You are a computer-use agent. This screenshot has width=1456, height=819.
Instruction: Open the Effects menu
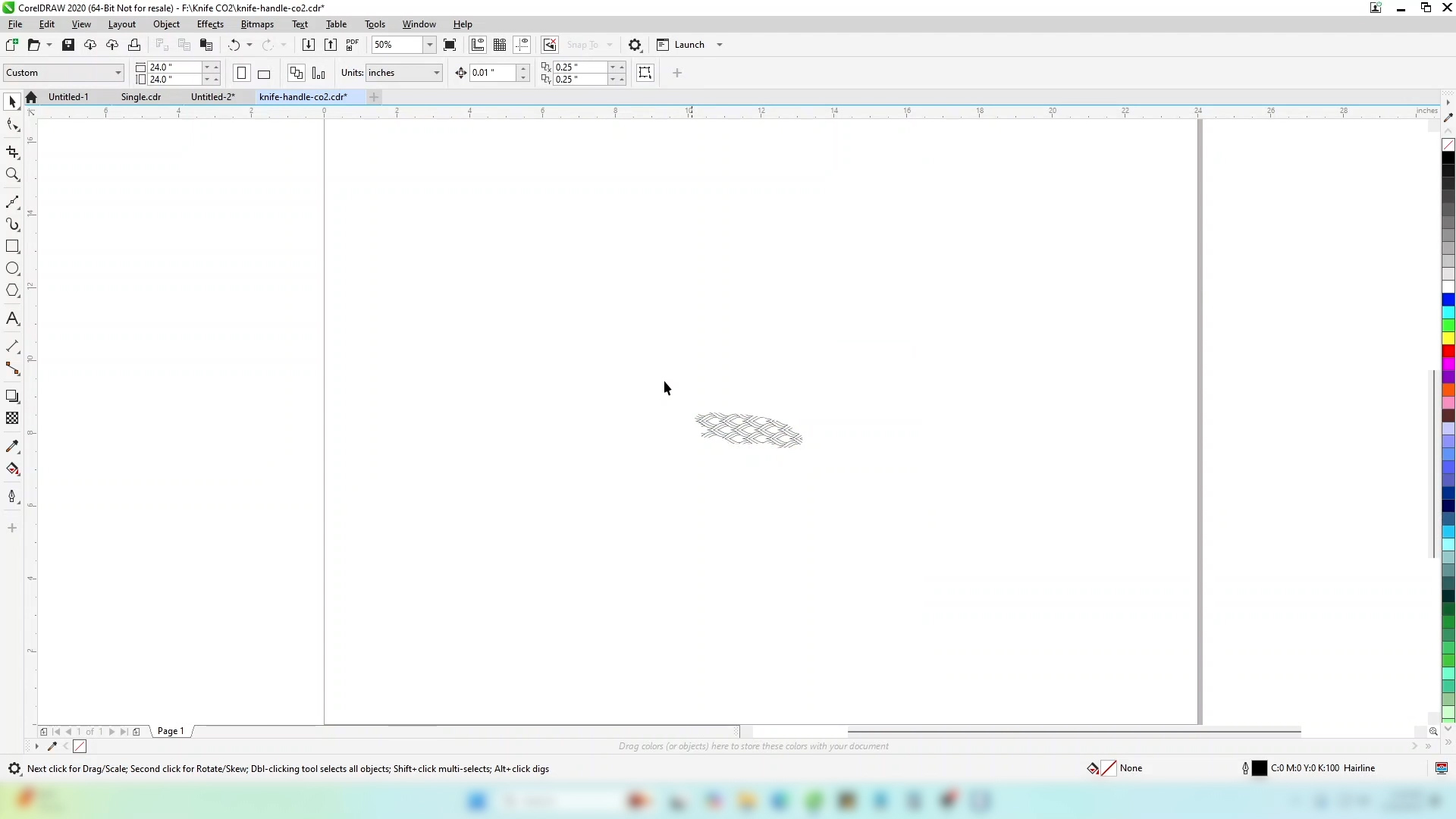coord(210,24)
